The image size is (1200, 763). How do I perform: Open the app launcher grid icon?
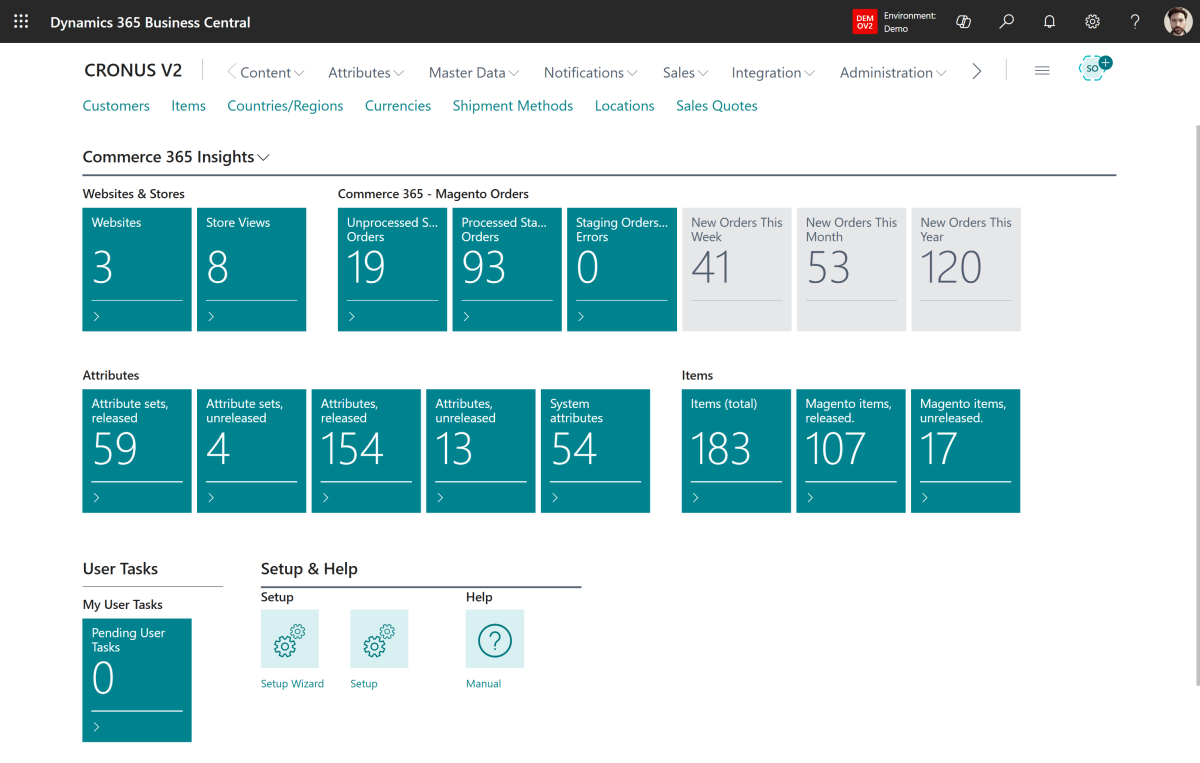click(x=21, y=21)
